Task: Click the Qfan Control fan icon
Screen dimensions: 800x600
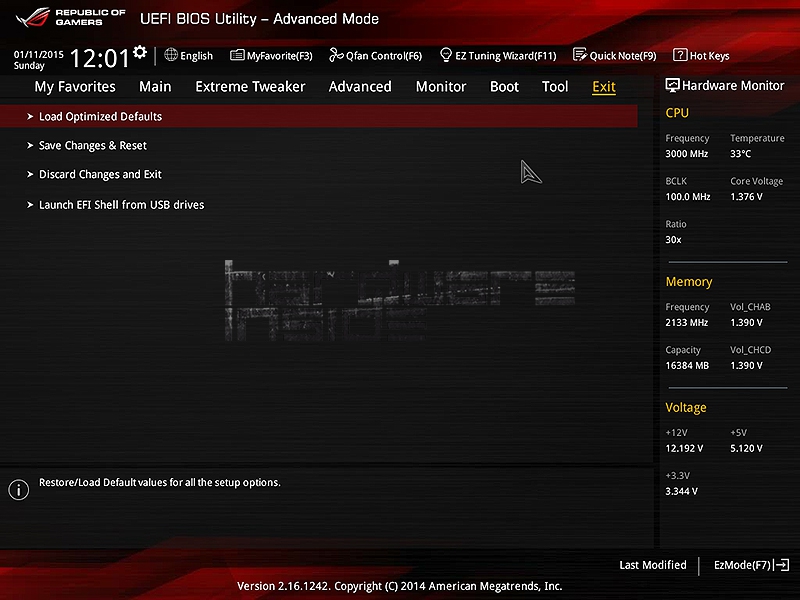Action: pyautogui.click(x=336, y=55)
